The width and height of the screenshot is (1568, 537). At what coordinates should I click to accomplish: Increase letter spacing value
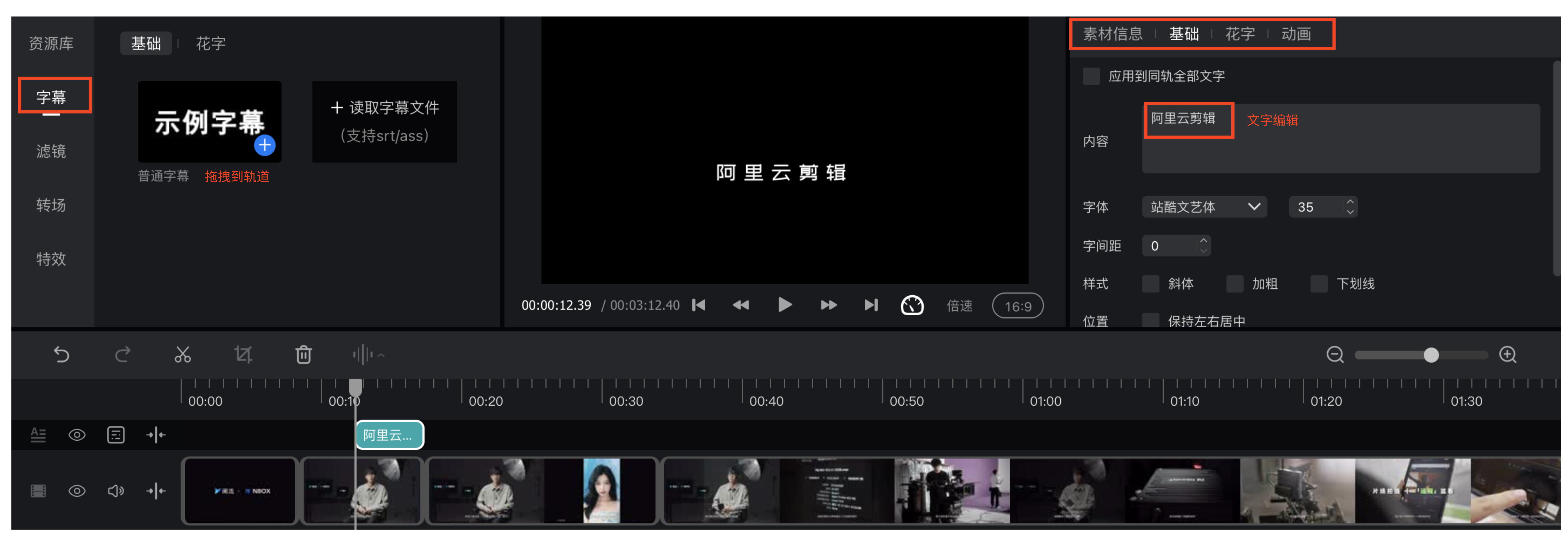(1203, 240)
